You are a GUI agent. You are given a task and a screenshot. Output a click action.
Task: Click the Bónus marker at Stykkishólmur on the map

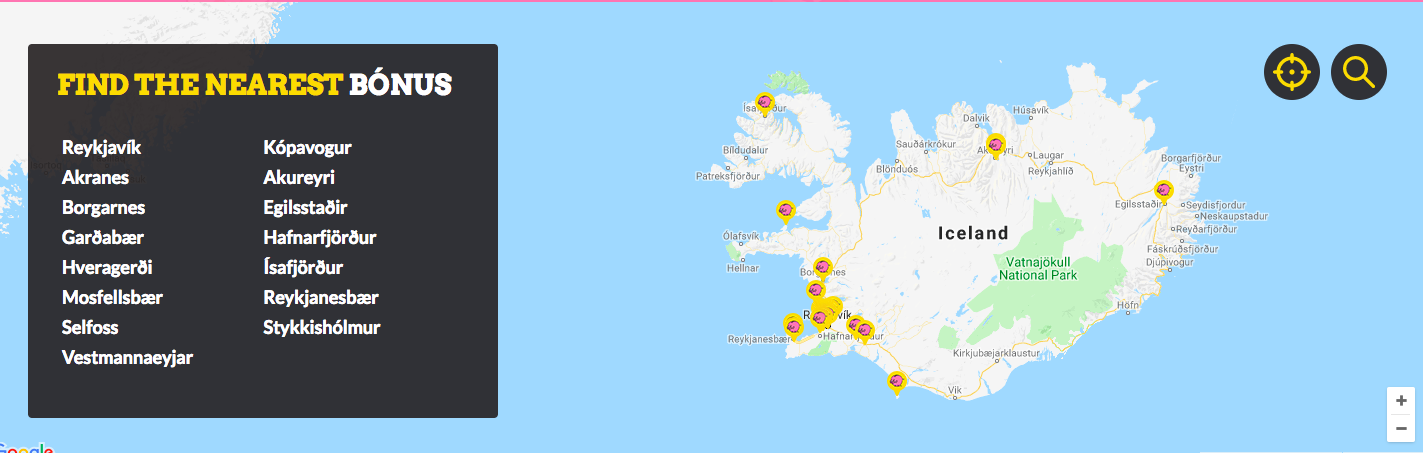(786, 212)
